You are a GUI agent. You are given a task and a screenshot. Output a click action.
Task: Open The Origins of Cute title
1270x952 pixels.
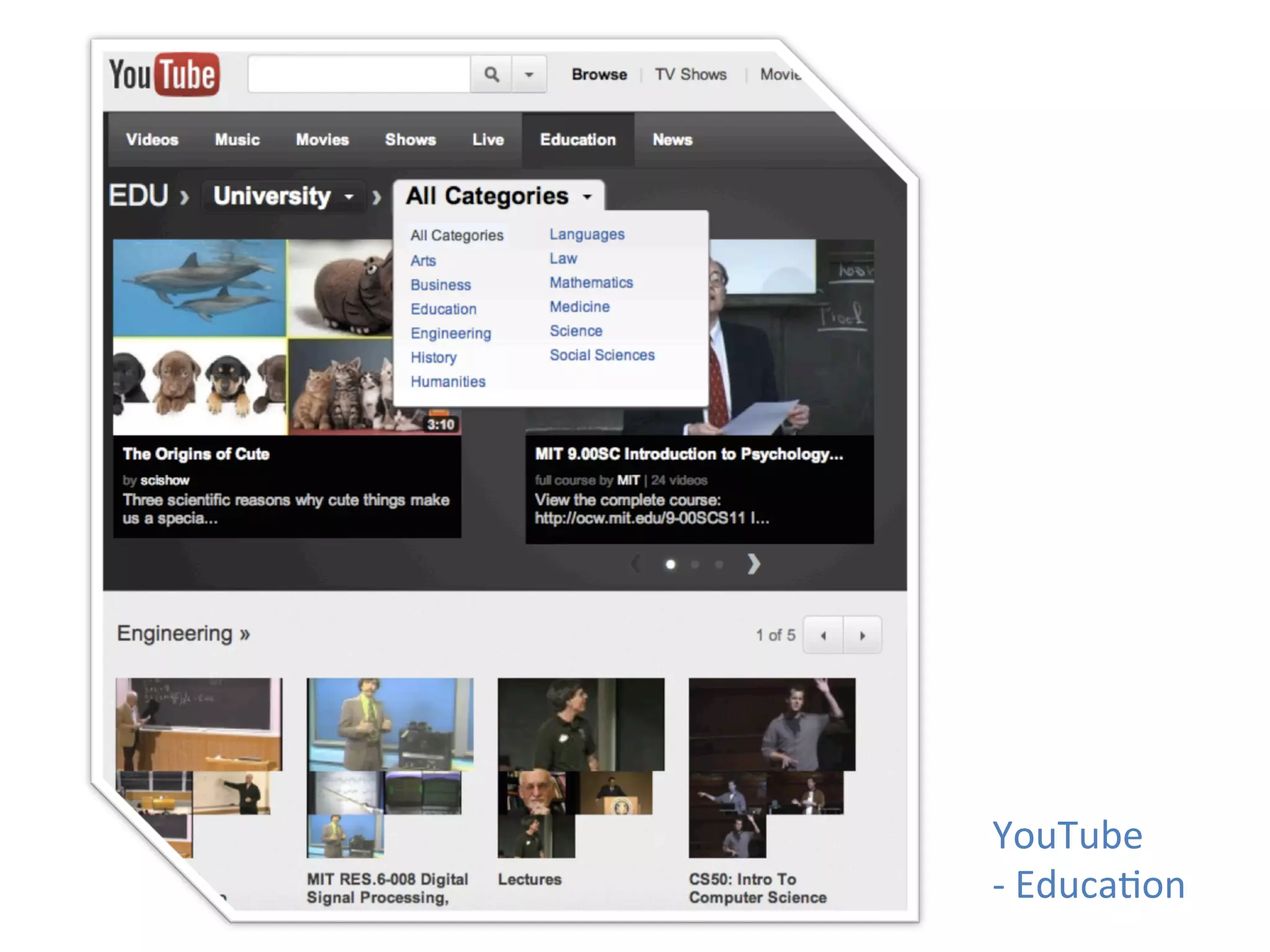click(196, 454)
